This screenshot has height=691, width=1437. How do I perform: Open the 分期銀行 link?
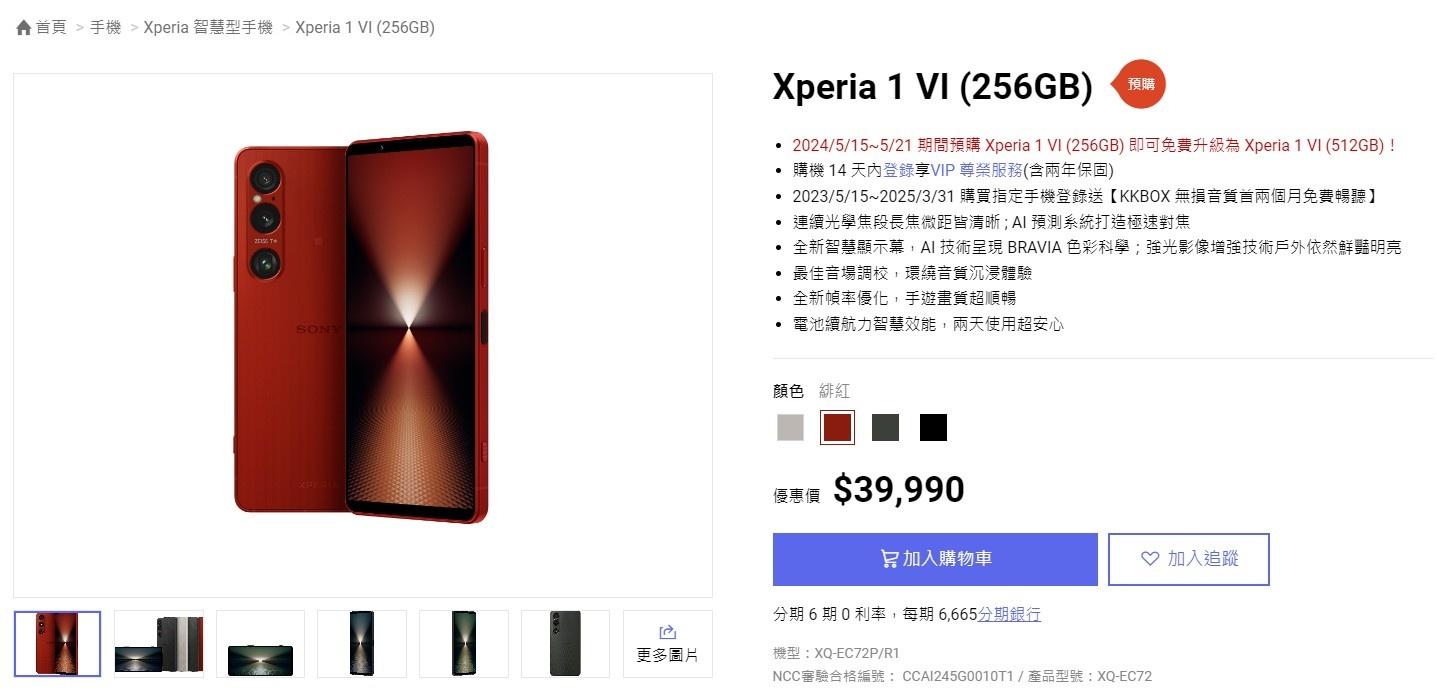(1009, 614)
